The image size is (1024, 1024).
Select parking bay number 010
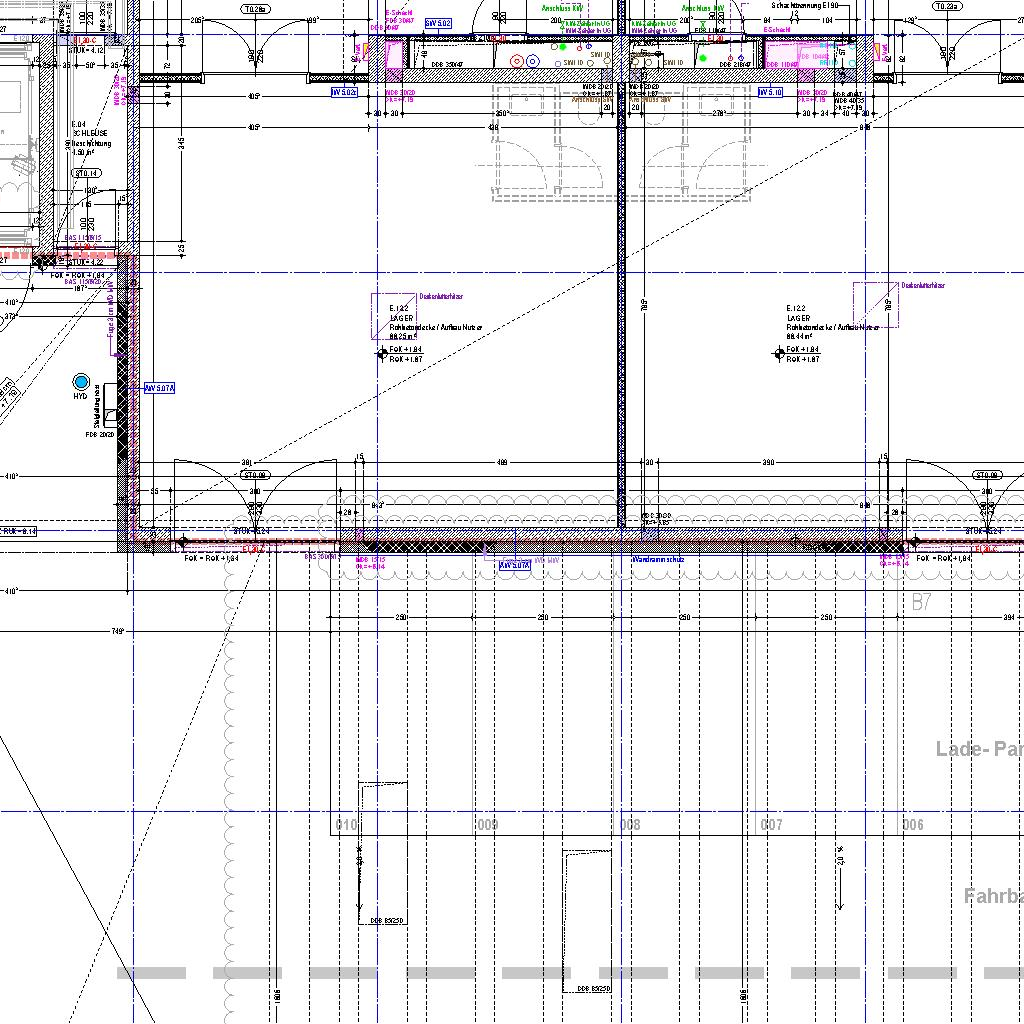(x=346, y=825)
